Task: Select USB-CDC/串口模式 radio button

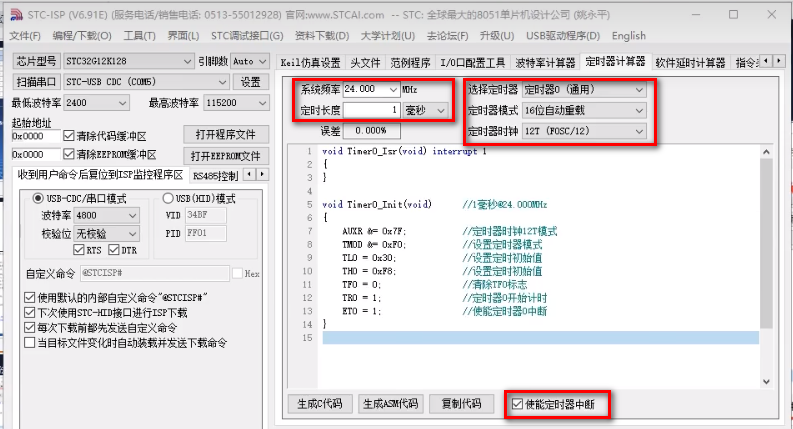Action: pyautogui.click(x=37, y=198)
